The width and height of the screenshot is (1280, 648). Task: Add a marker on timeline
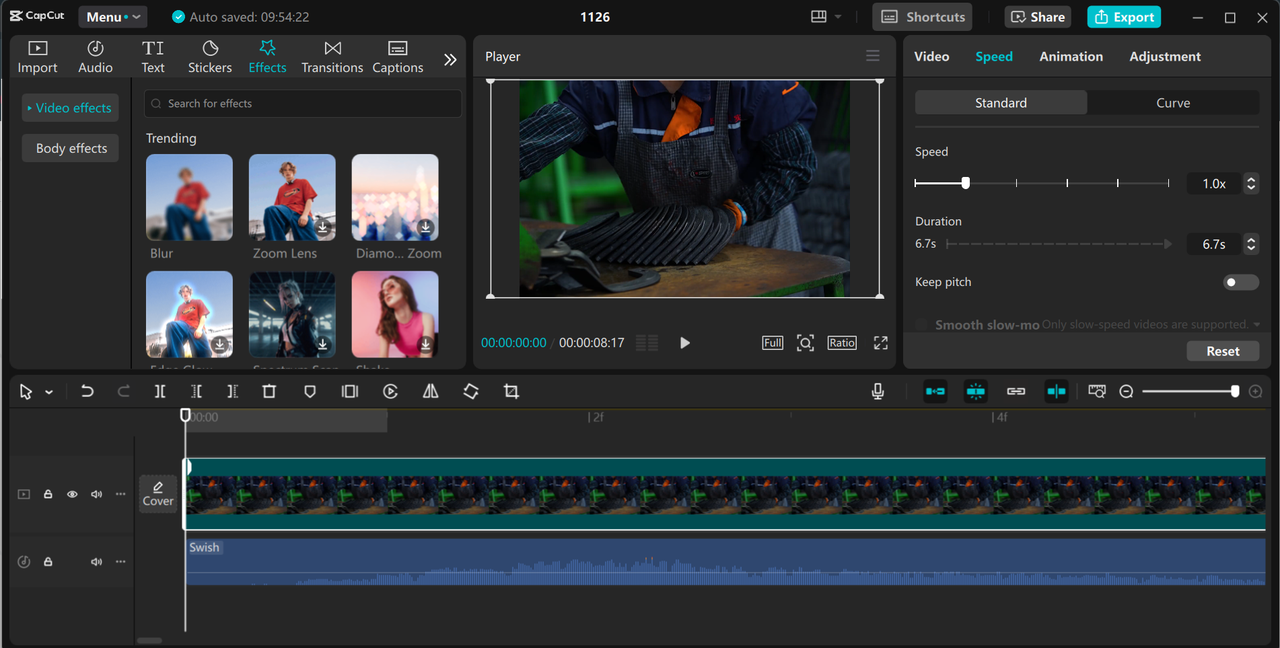click(x=310, y=392)
